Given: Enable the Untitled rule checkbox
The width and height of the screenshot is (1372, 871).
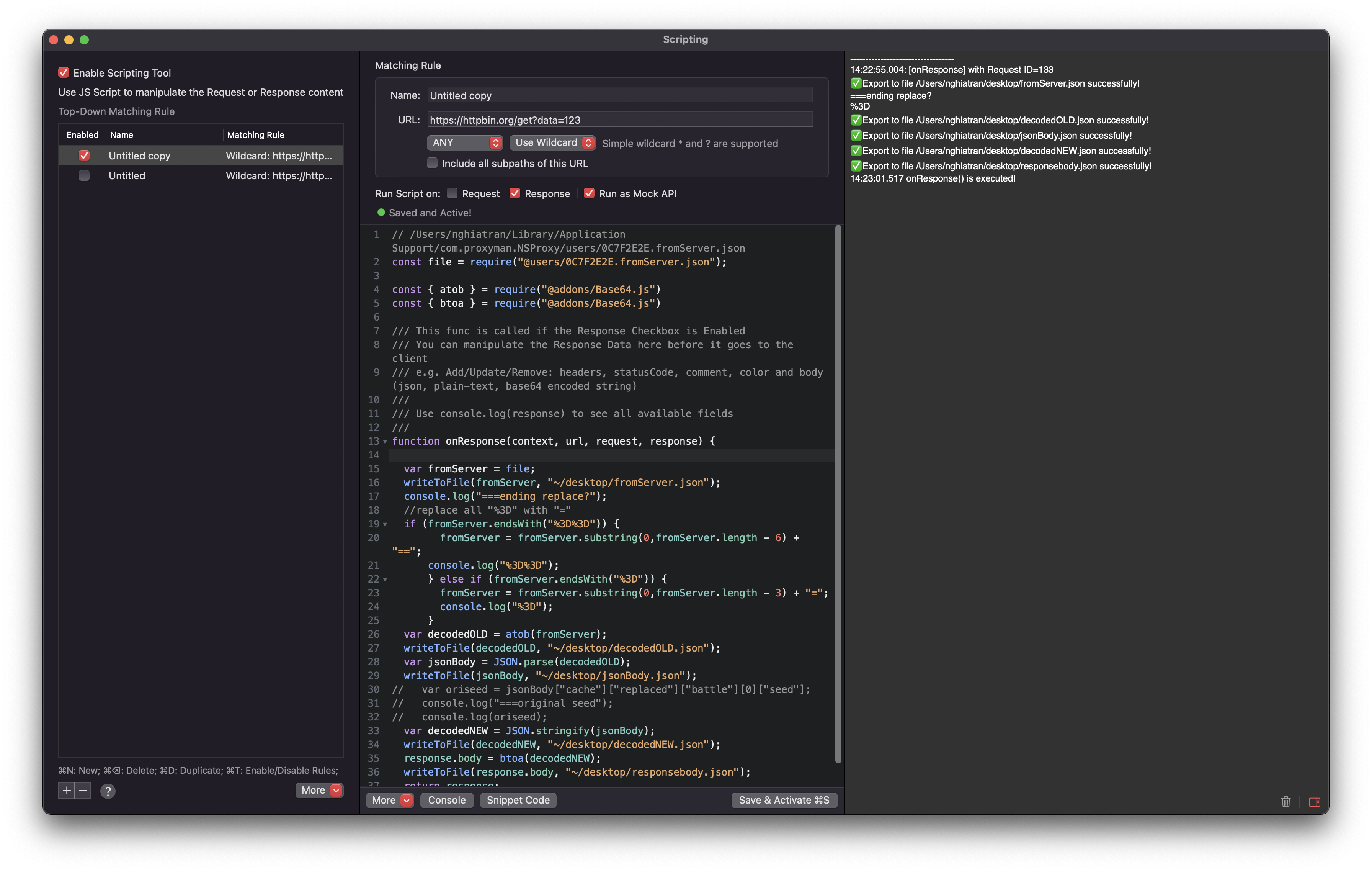Looking at the screenshot, I should coord(84,175).
